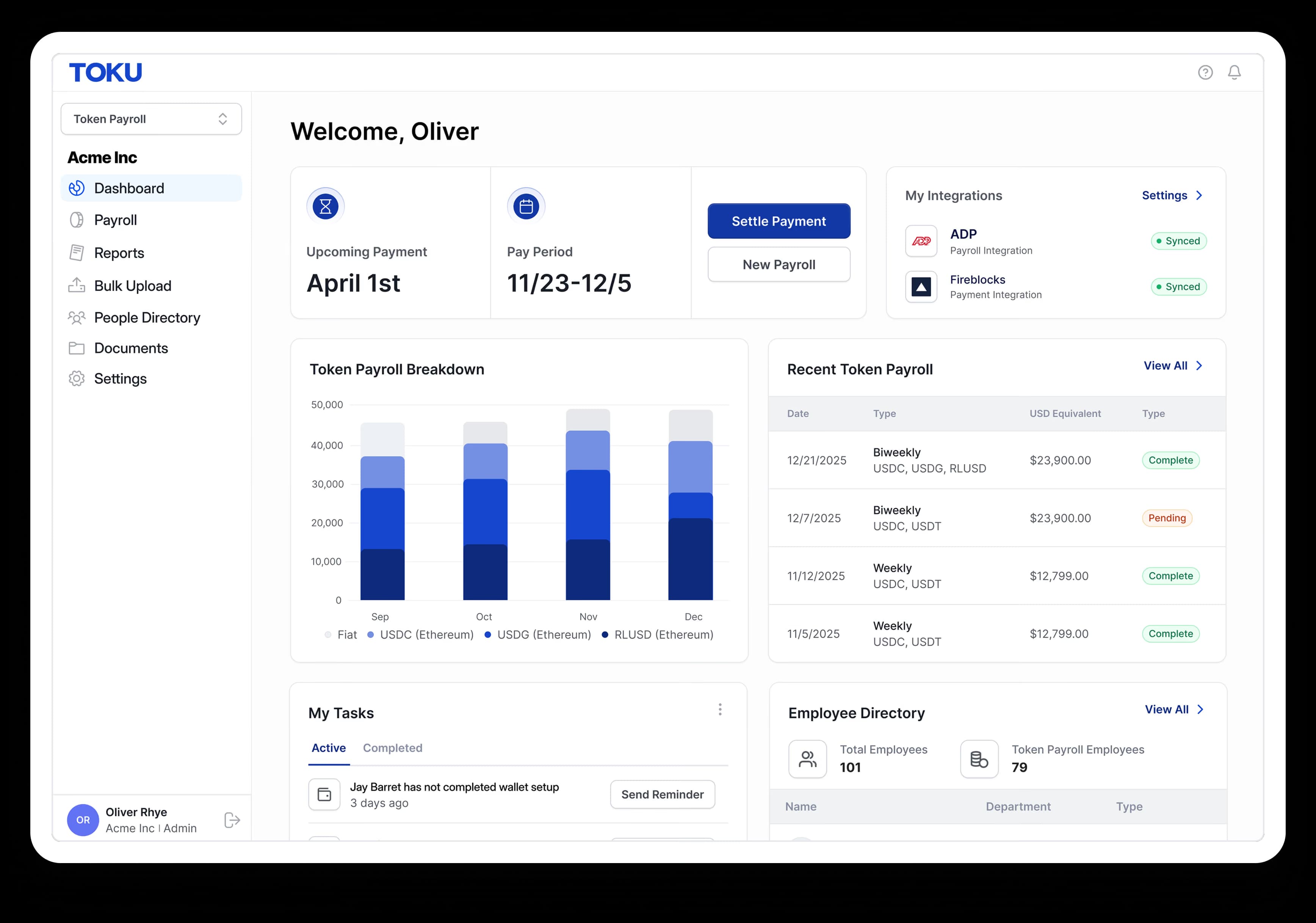Click the Nov bar in the chart

588,504
